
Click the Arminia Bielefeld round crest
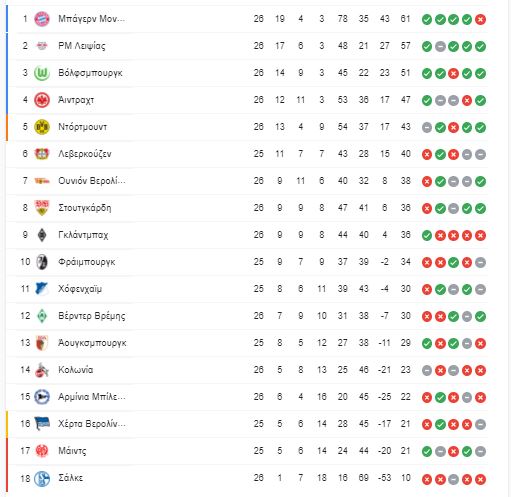tap(42, 397)
